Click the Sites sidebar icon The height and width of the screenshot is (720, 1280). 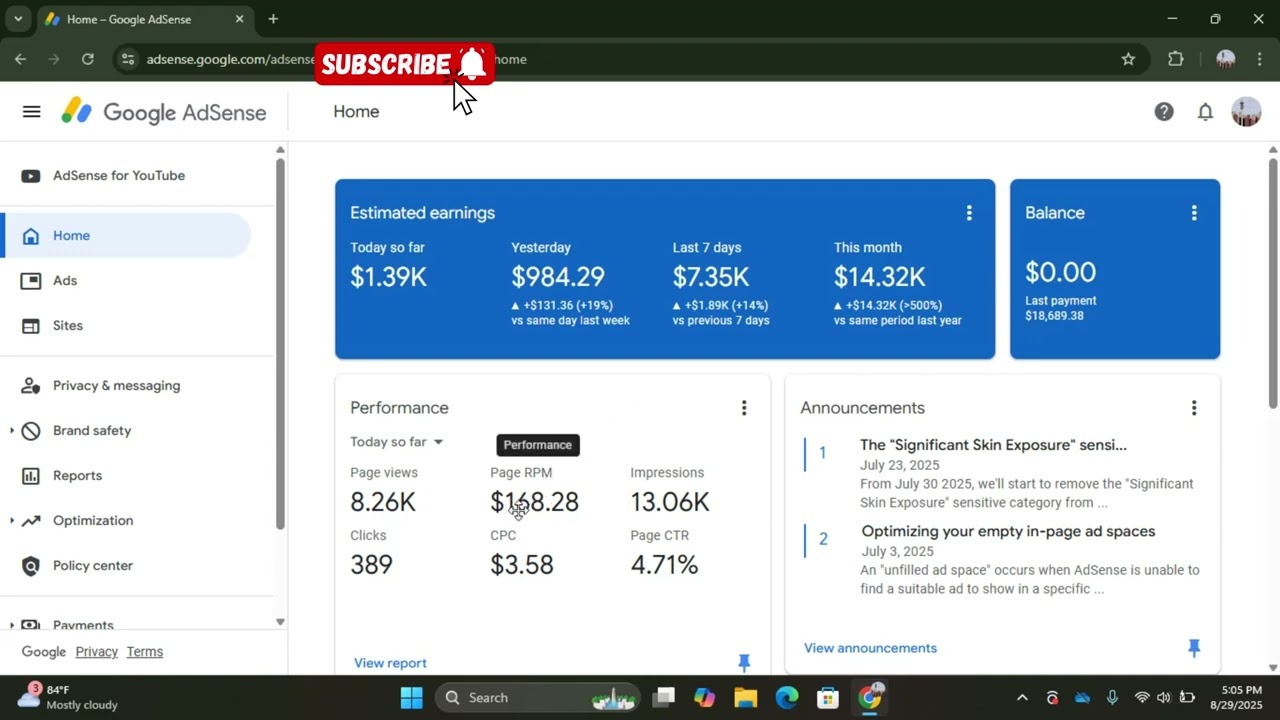point(31,326)
